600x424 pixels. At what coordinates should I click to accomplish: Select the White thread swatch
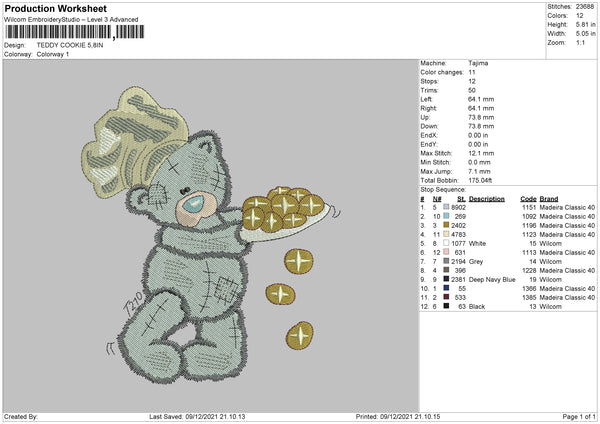click(x=446, y=243)
